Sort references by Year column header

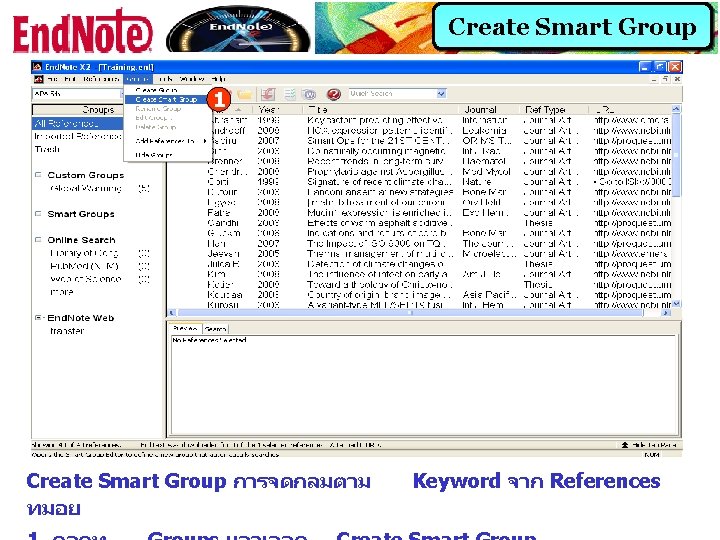coord(269,109)
